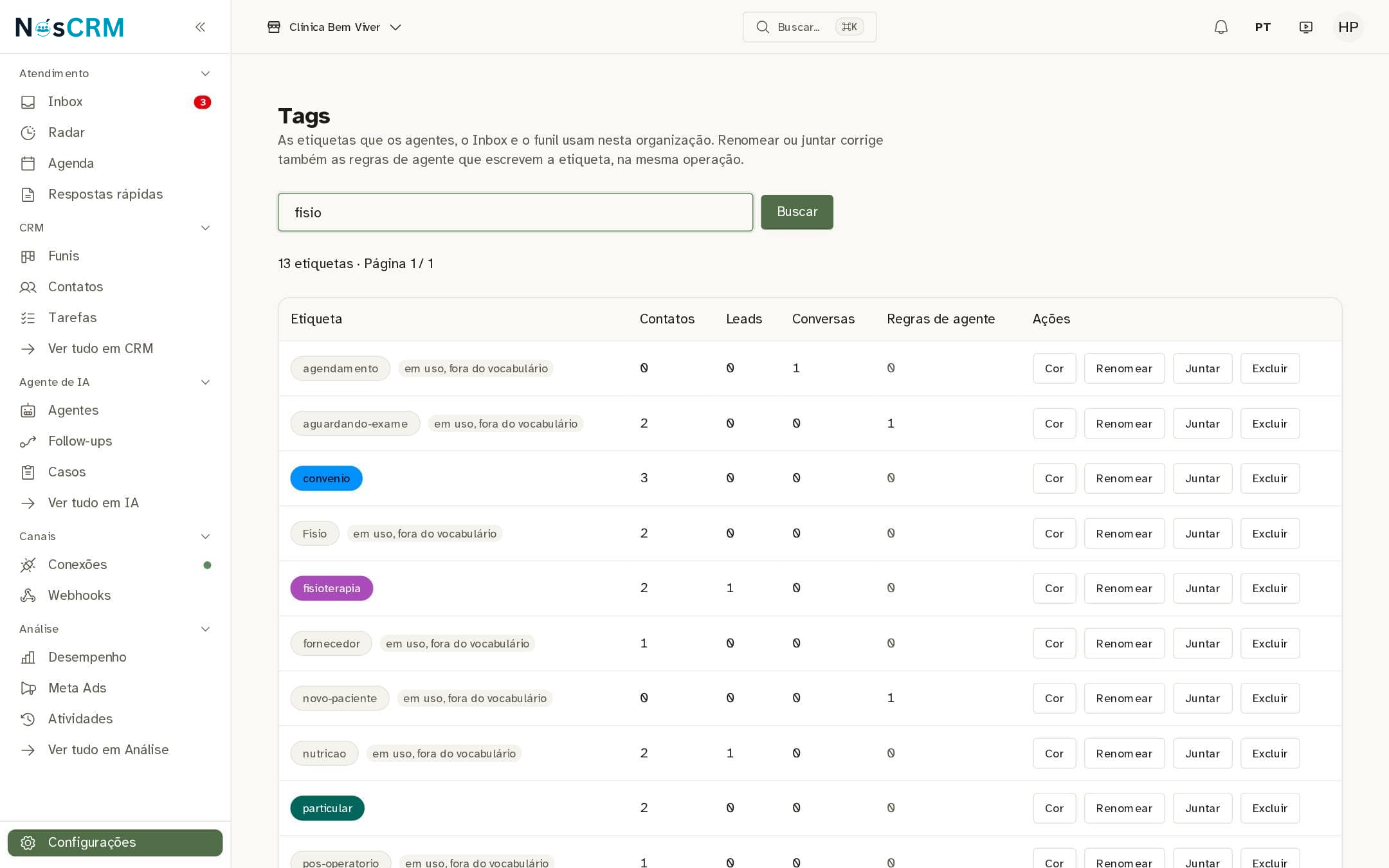Viewport: 1389px width, 868px height.
Task: Click the Radar icon in sidebar
Action: (x=28, y=133)
